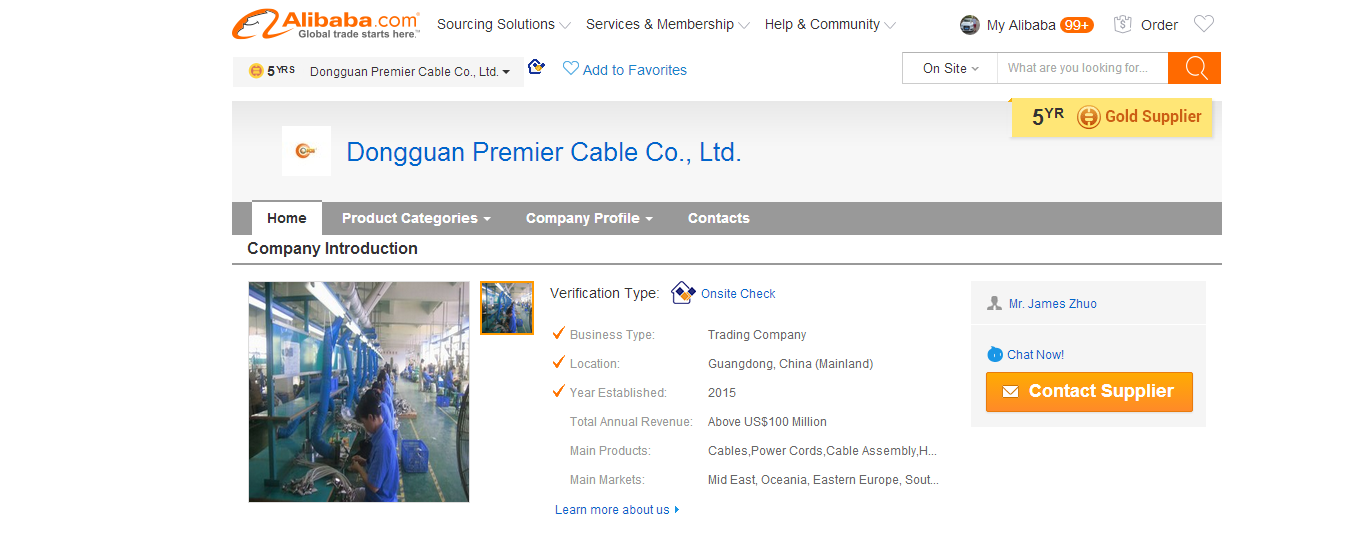Click the Main Products Cables,Power Cords text
Image resolution: width=1357 pixels, height=546 pixels.
tap(823, 451)
